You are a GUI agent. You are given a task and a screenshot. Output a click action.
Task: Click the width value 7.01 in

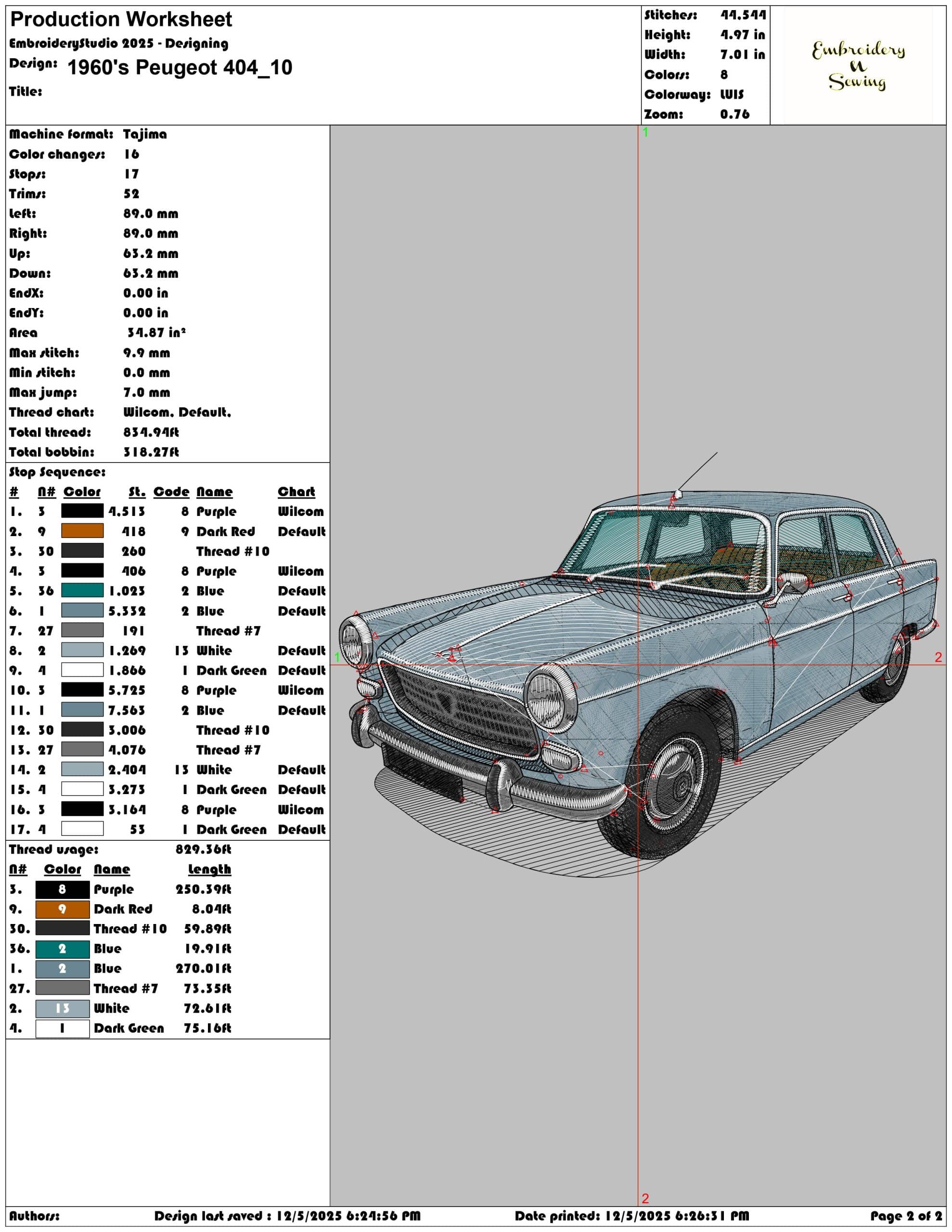click(743, 55)
